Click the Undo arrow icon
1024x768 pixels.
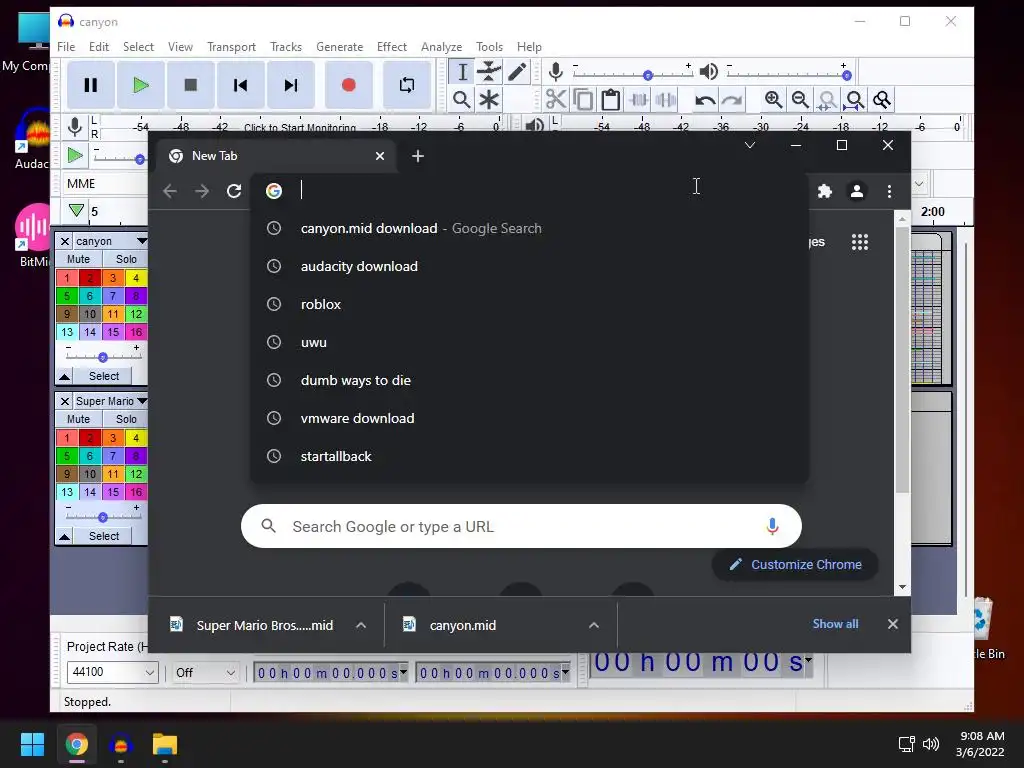tap(705, 99)
